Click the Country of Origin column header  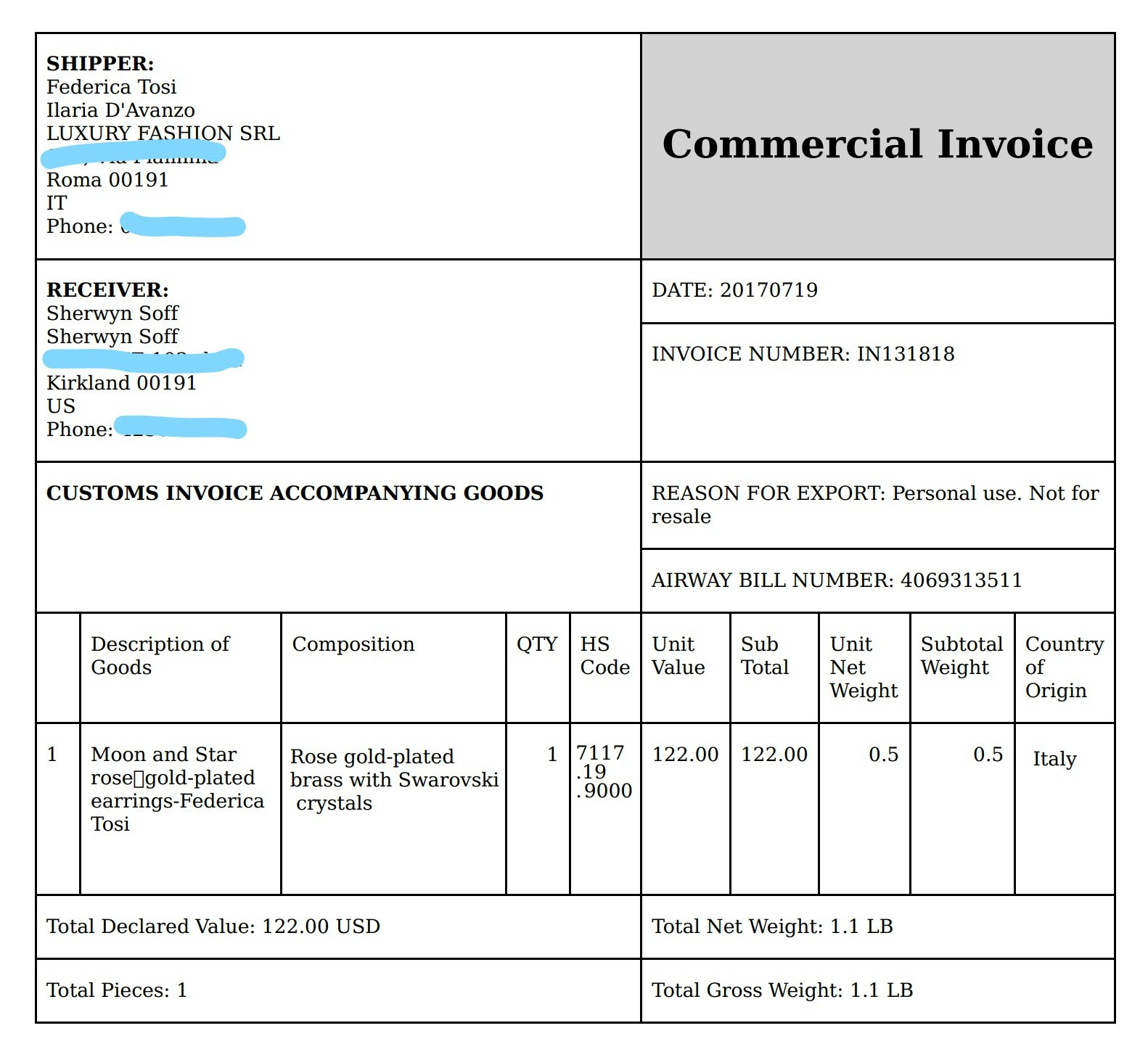coord(1065,667)
